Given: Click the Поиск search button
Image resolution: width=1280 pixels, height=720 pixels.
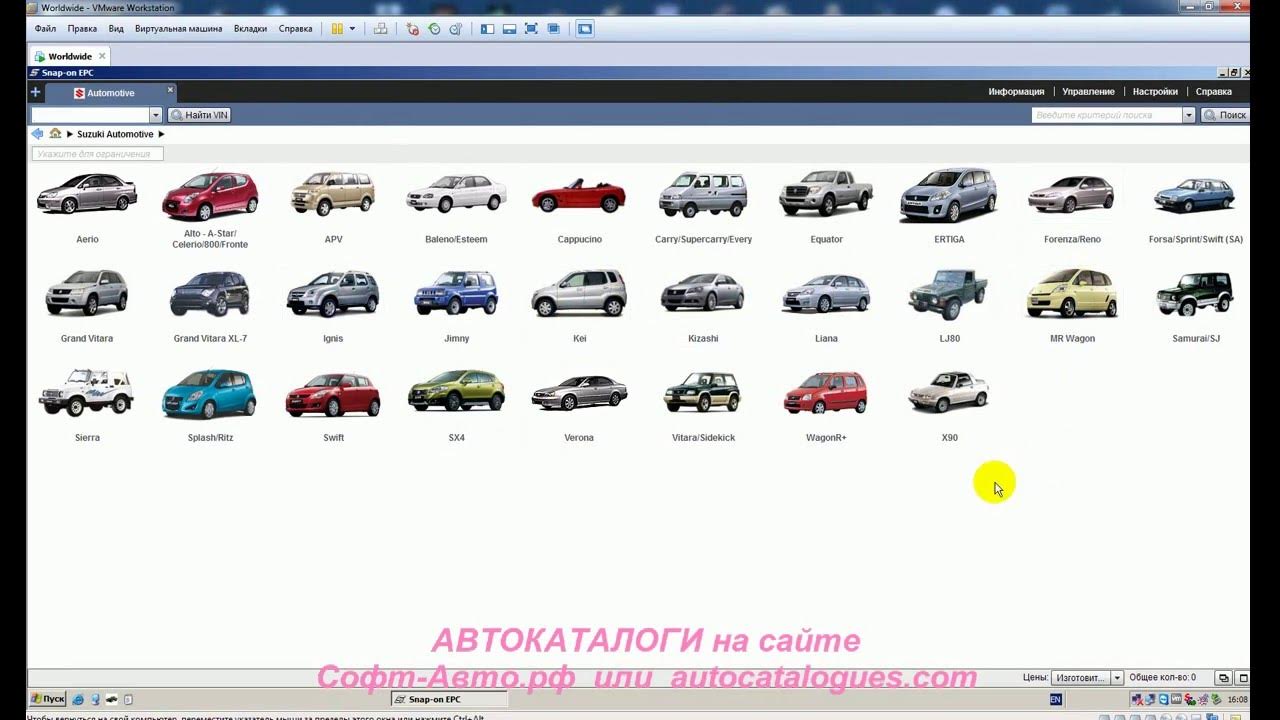Looking at the screenshot, I should [1225, 115].
